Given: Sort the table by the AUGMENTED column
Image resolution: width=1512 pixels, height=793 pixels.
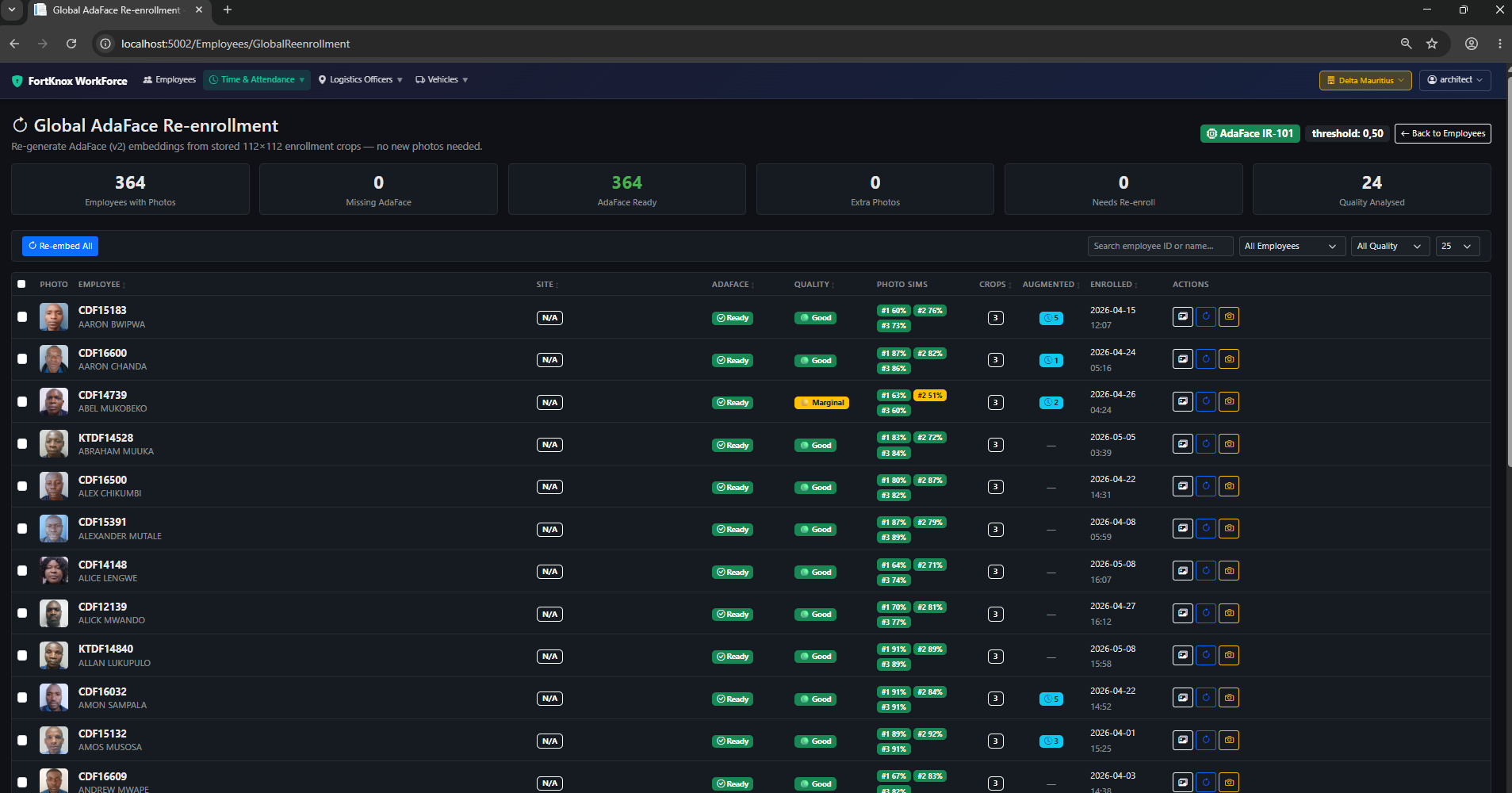Looking at the screenshot, I should click(x=1051, y=285).
